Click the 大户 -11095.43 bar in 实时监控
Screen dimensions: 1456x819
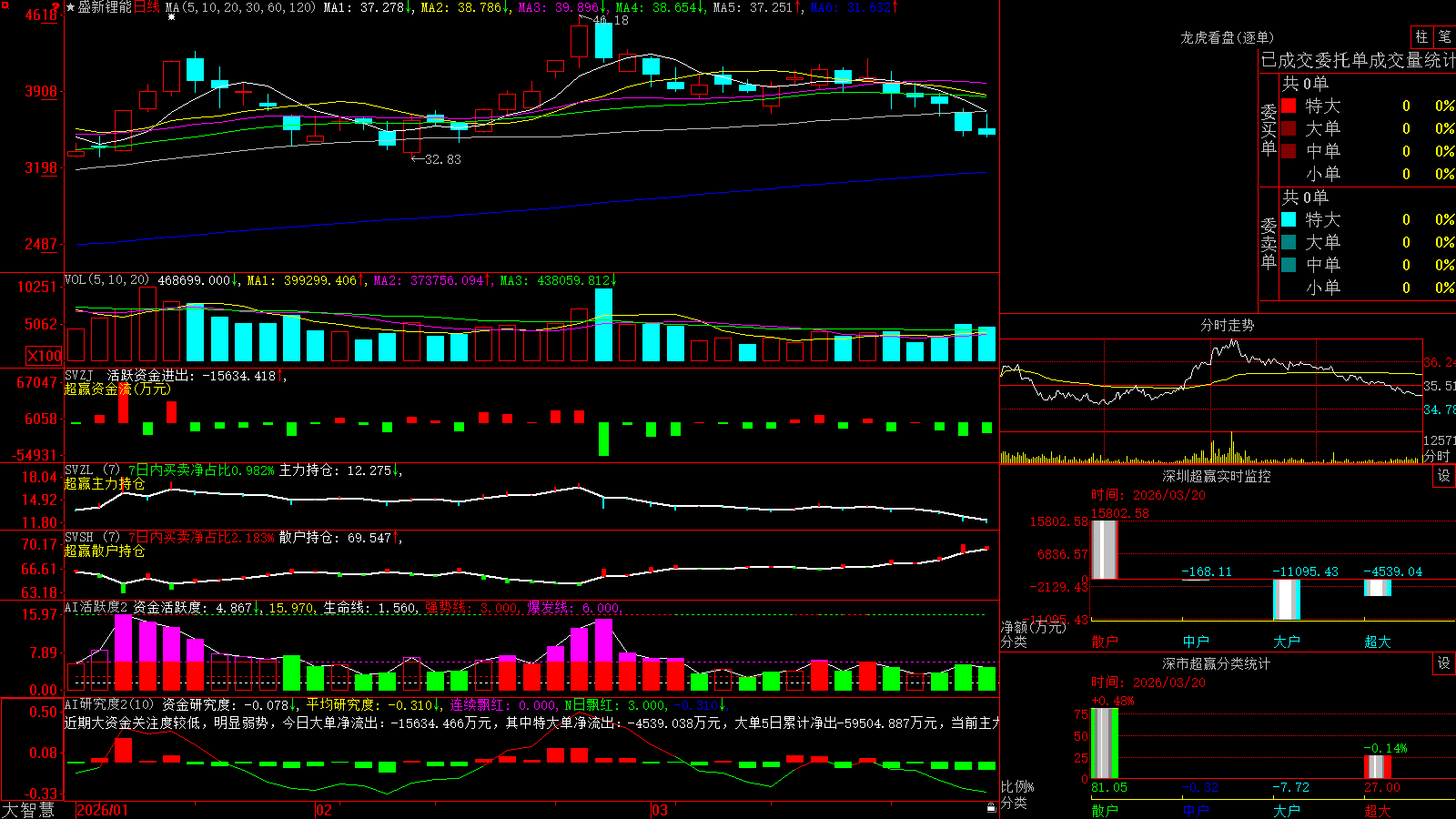(x=1286, y=599)
